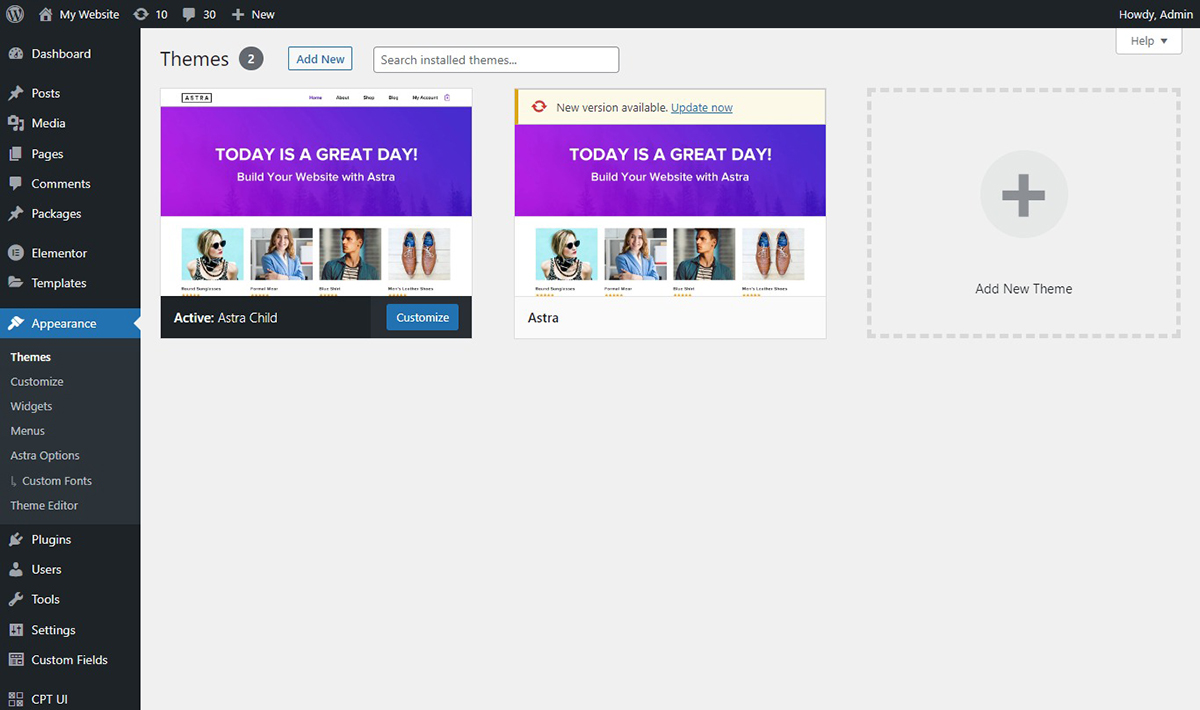This screenshot has height=710, width=1200.
Task: Click the Customize button on Astra Child
Action: (x=423, y=317)
